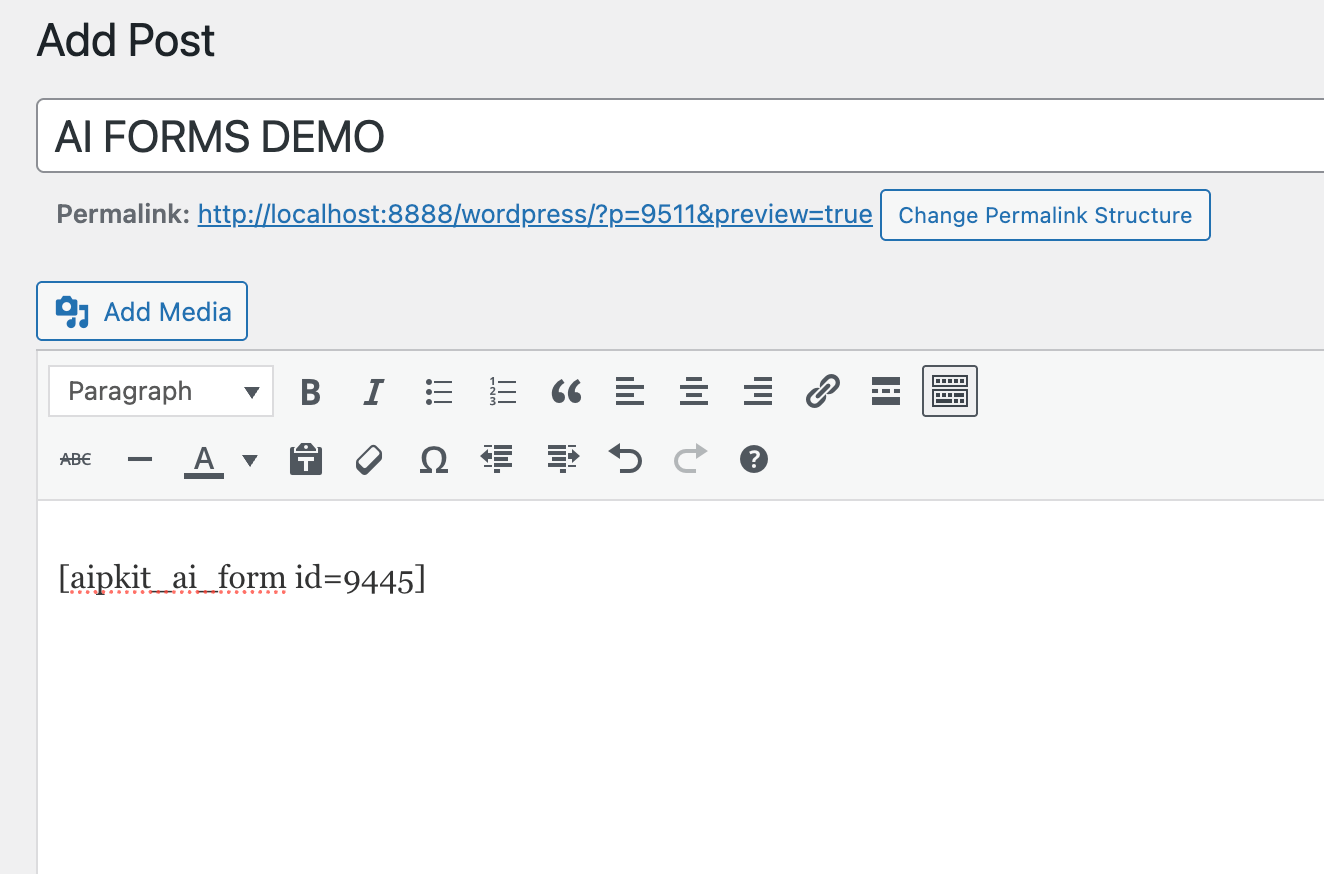The image size is (1324, 874).
Task: Insert horizontal line
Action: [x=140, y=460]
